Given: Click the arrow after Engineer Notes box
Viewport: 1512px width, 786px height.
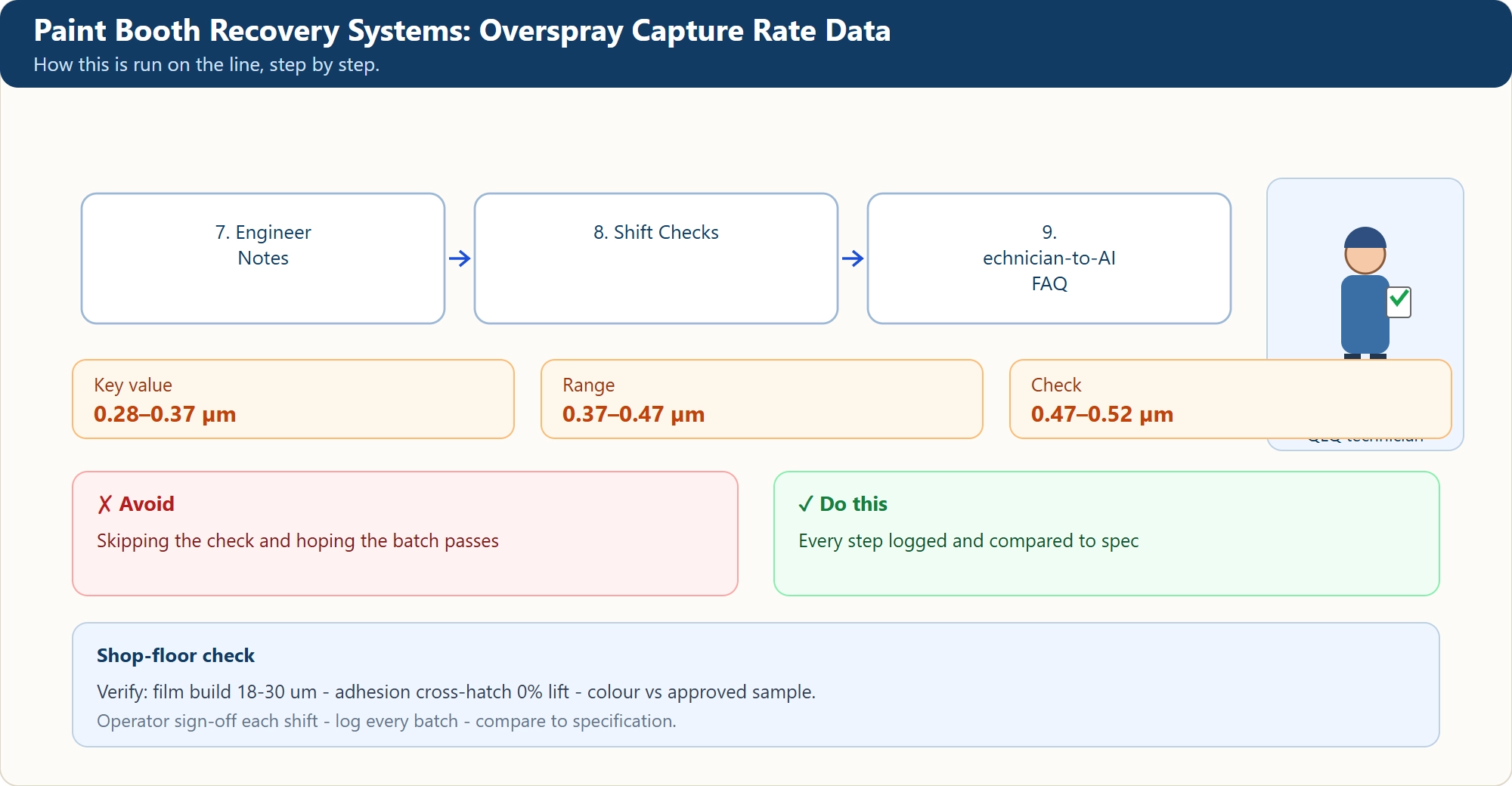Looking at the screenshot, I should coord(460,258).
